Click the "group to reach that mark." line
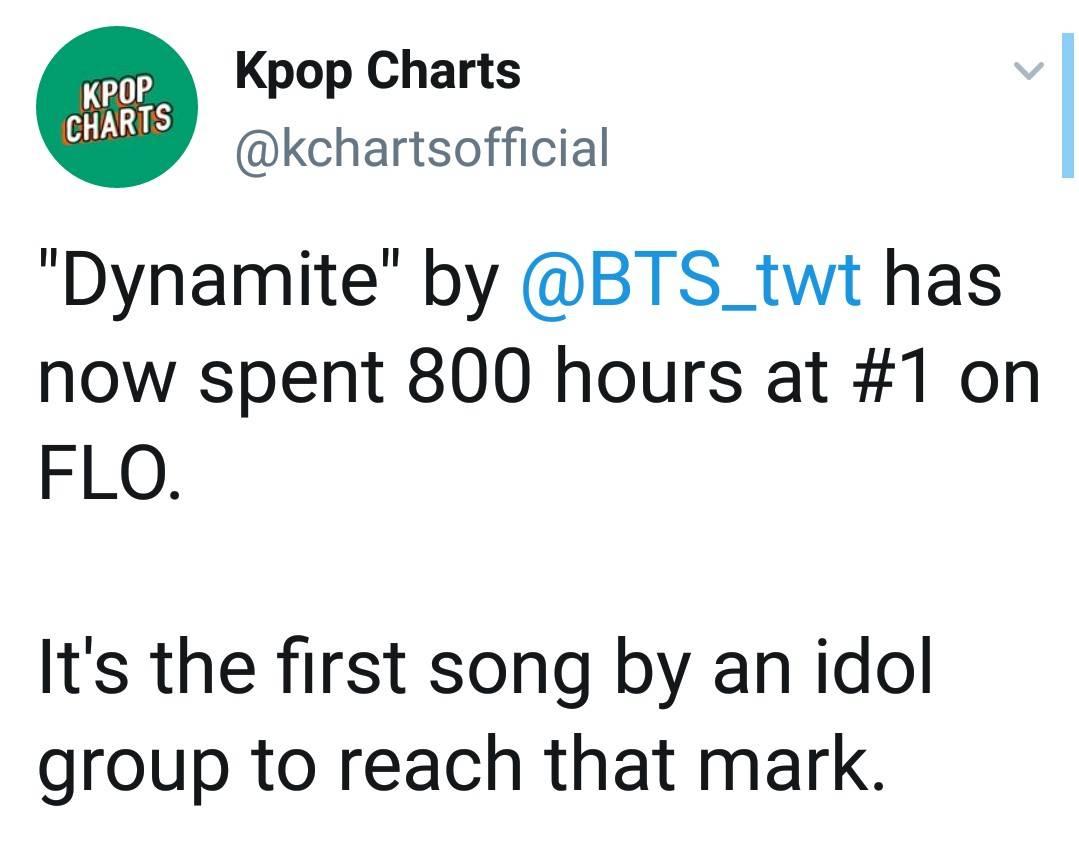This screenshot has width=1079, height=850. tap(460, 765)
